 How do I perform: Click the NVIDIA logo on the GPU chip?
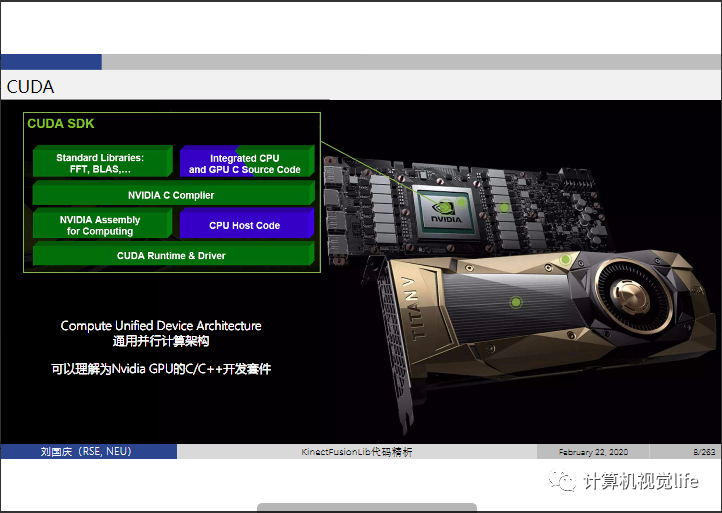pyautogui.click(x=446, y=212)
